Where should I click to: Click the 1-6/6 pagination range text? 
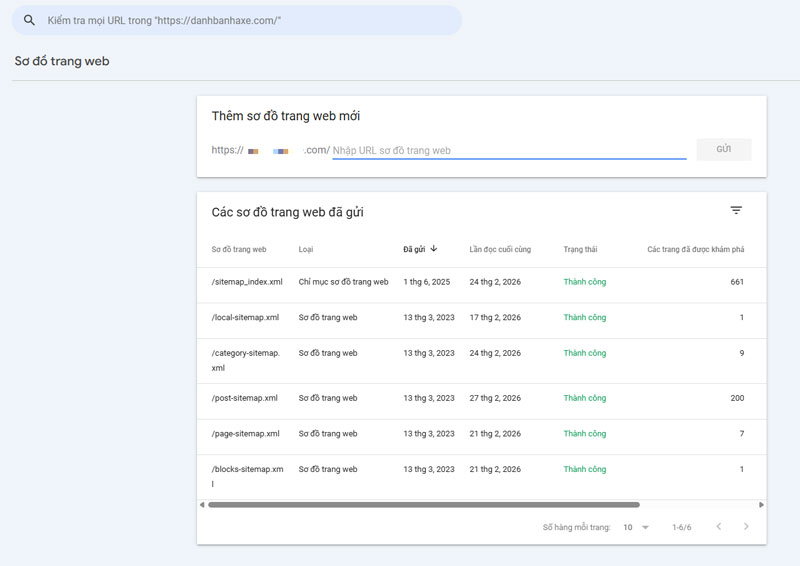pyautogui.click(x=682, y=527)
